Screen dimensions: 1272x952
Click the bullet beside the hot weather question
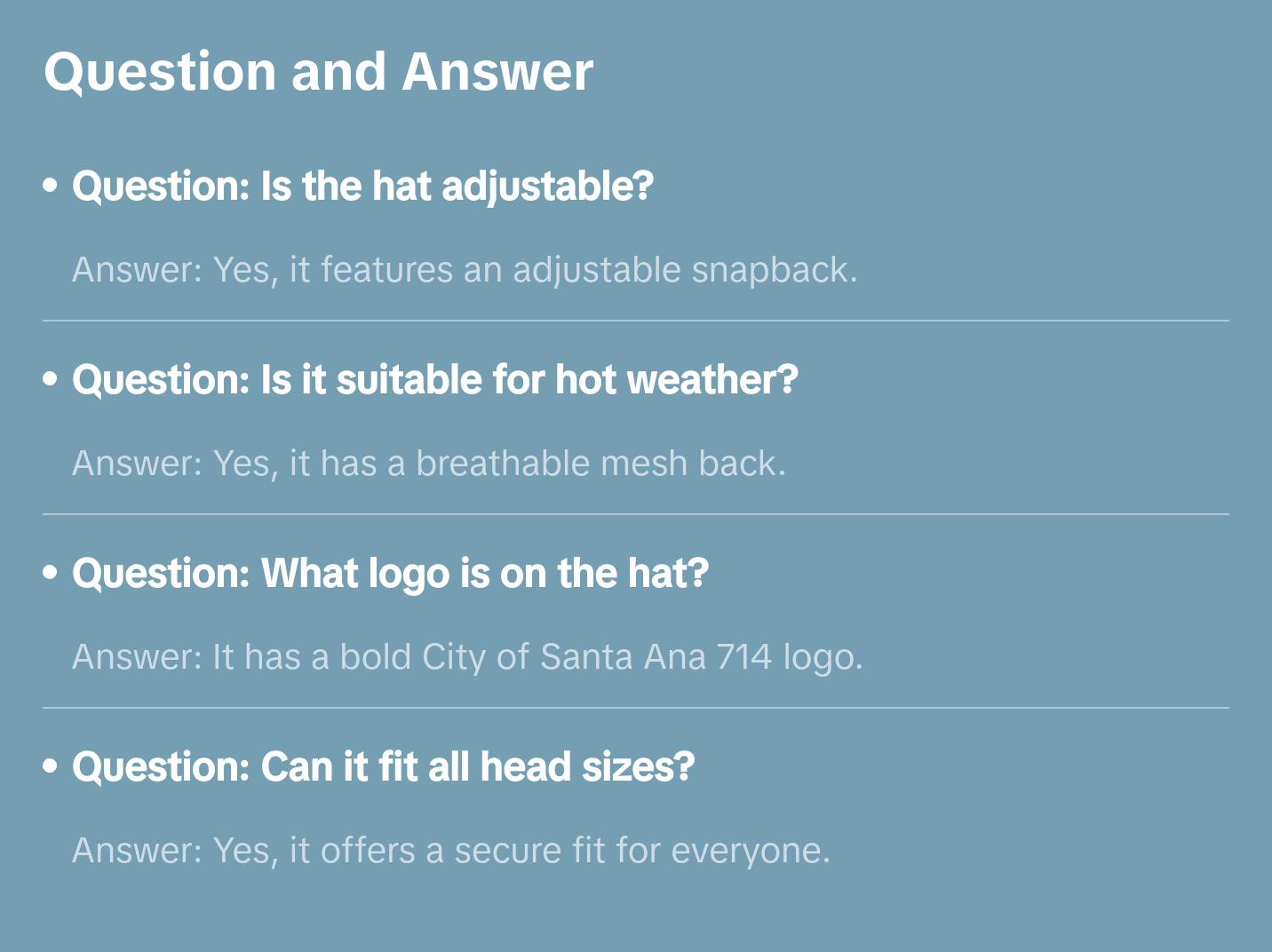[51, 380]
